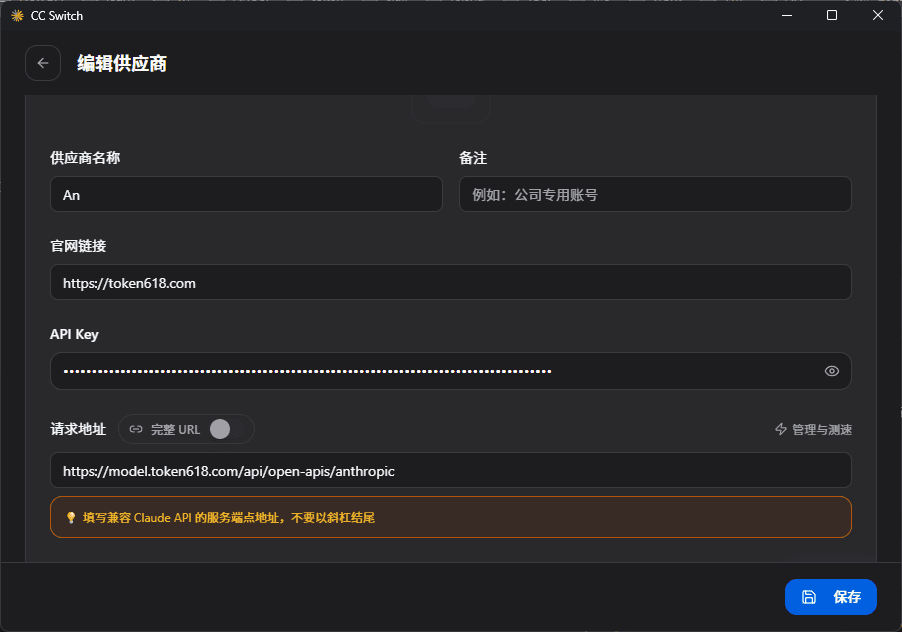The width and height of the screenshot is (902, 632).
Task: Click the lightbulb icon in the tip banner
Action: [x=71, y=518]
